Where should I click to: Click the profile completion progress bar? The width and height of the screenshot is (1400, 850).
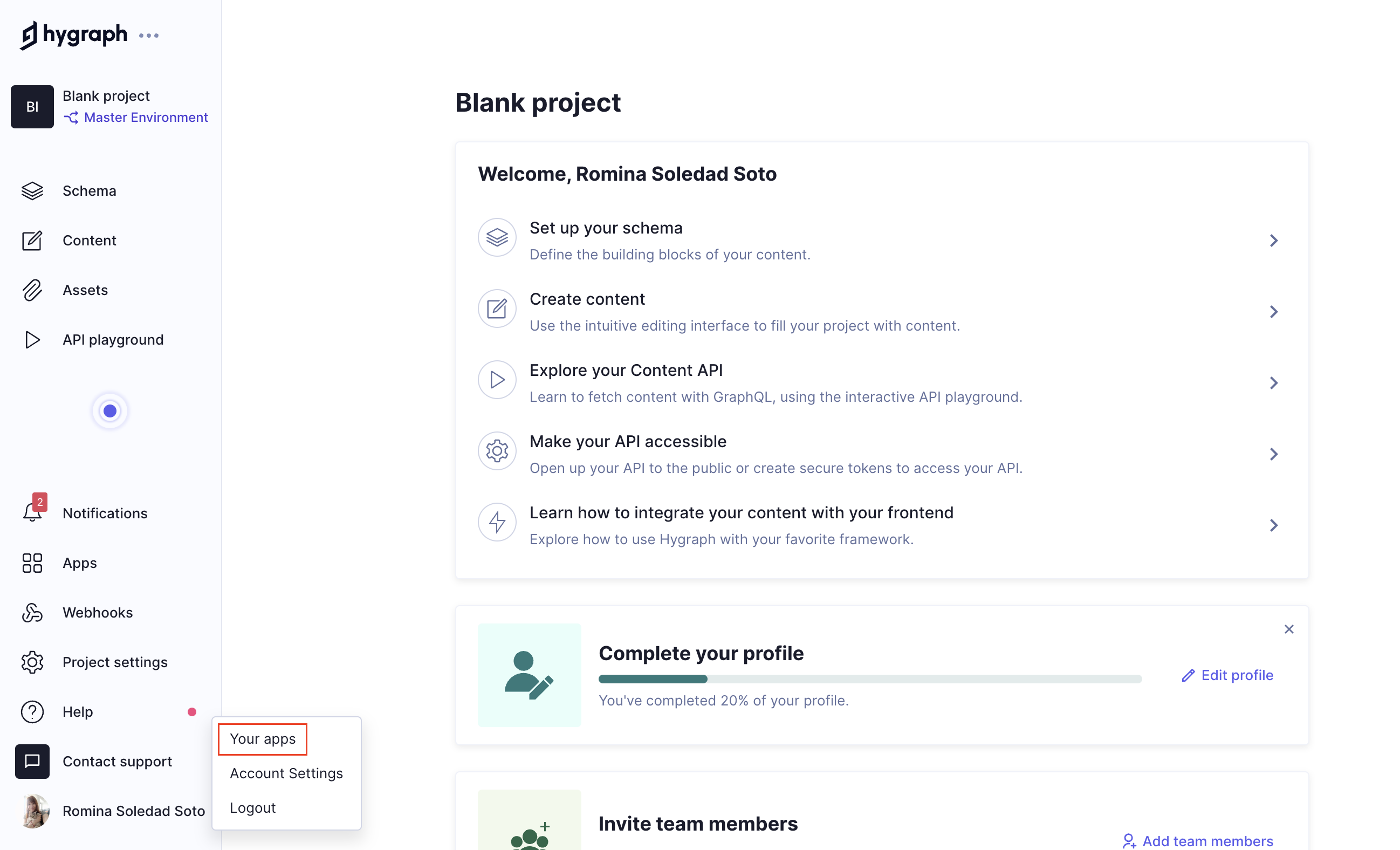(x=870, y=679)
